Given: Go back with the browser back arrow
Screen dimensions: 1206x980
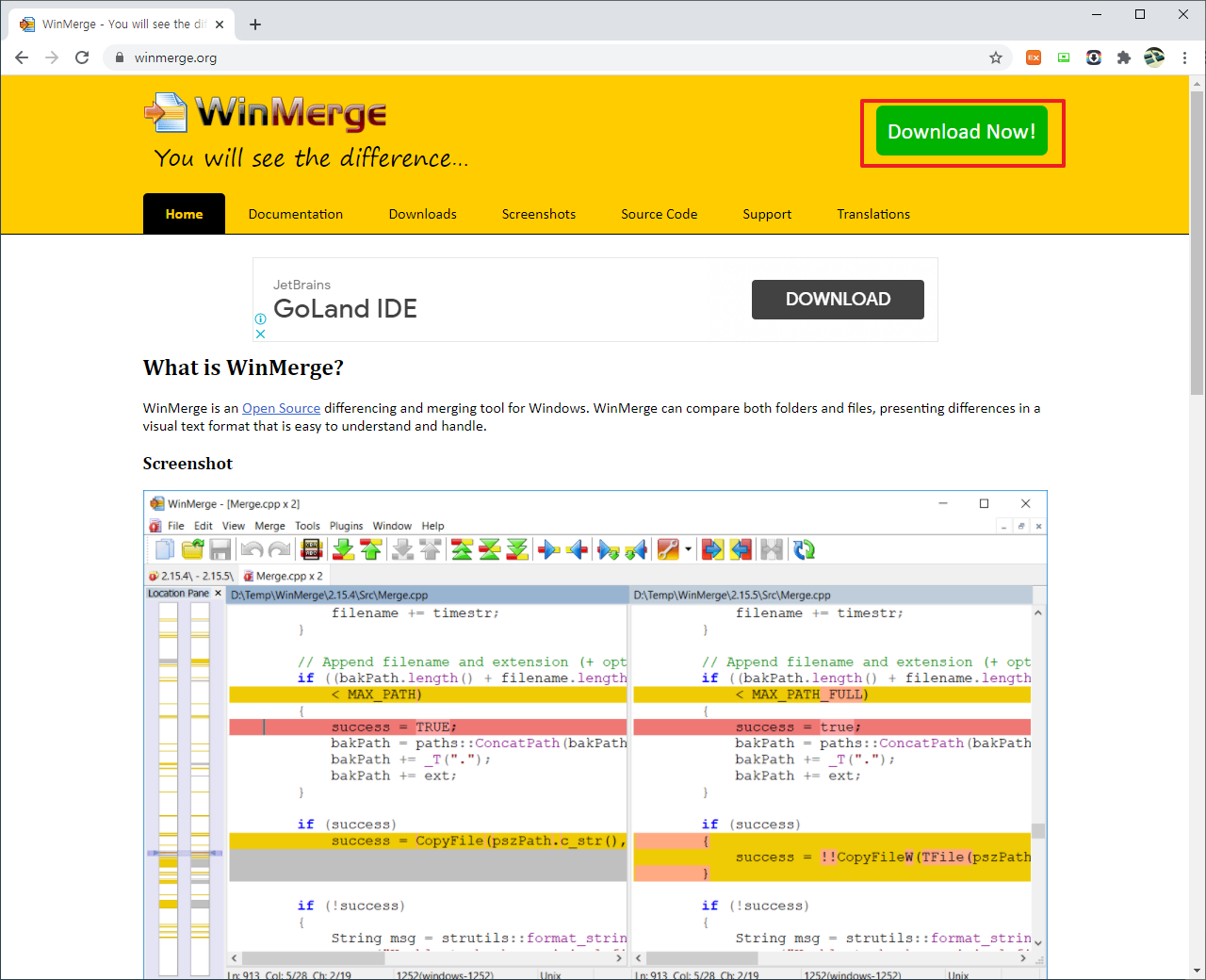Looking at the screenshot, I should click(22, 57).
